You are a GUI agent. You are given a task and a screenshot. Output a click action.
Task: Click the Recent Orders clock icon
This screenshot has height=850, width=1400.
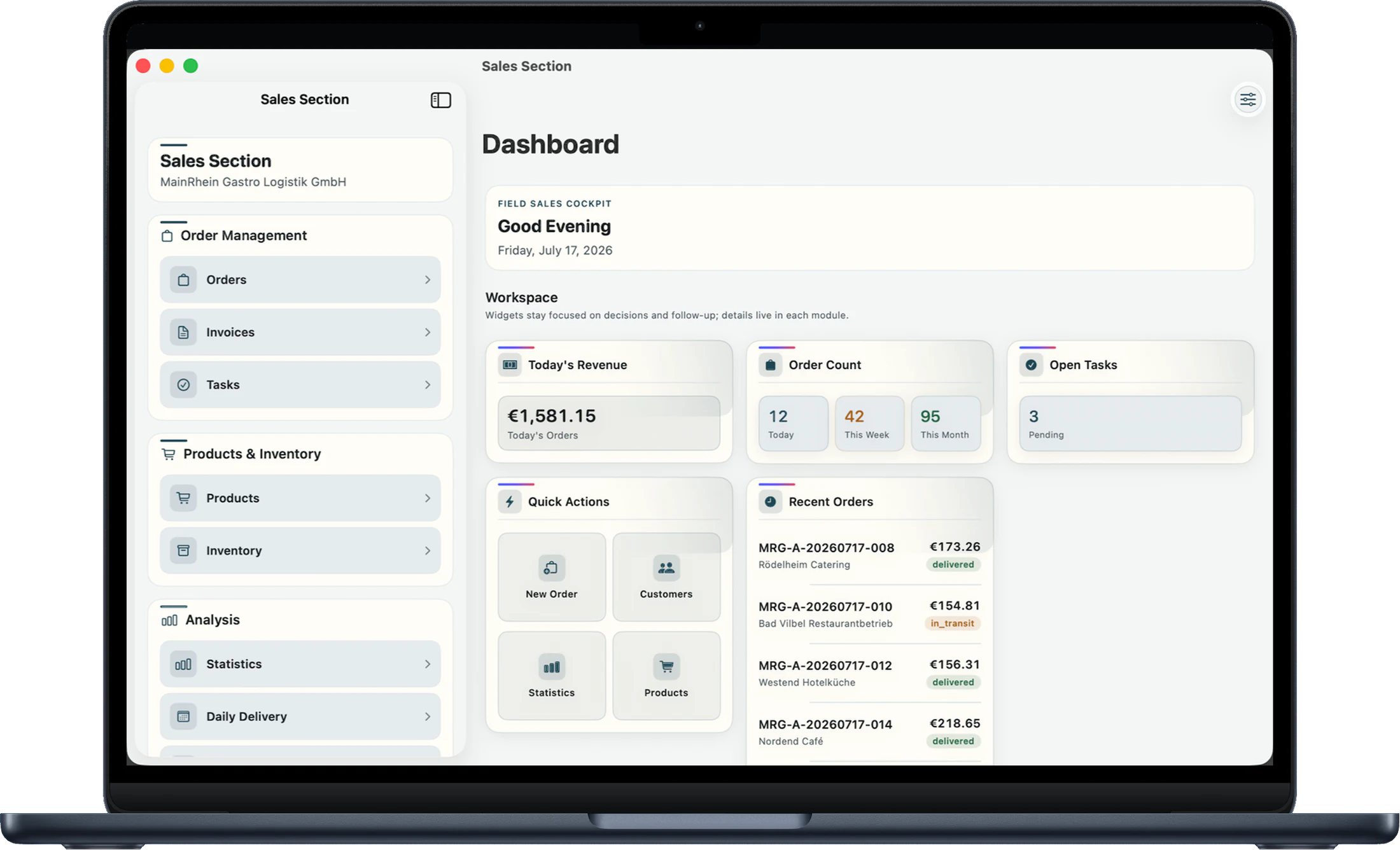(x=770, y=502)
